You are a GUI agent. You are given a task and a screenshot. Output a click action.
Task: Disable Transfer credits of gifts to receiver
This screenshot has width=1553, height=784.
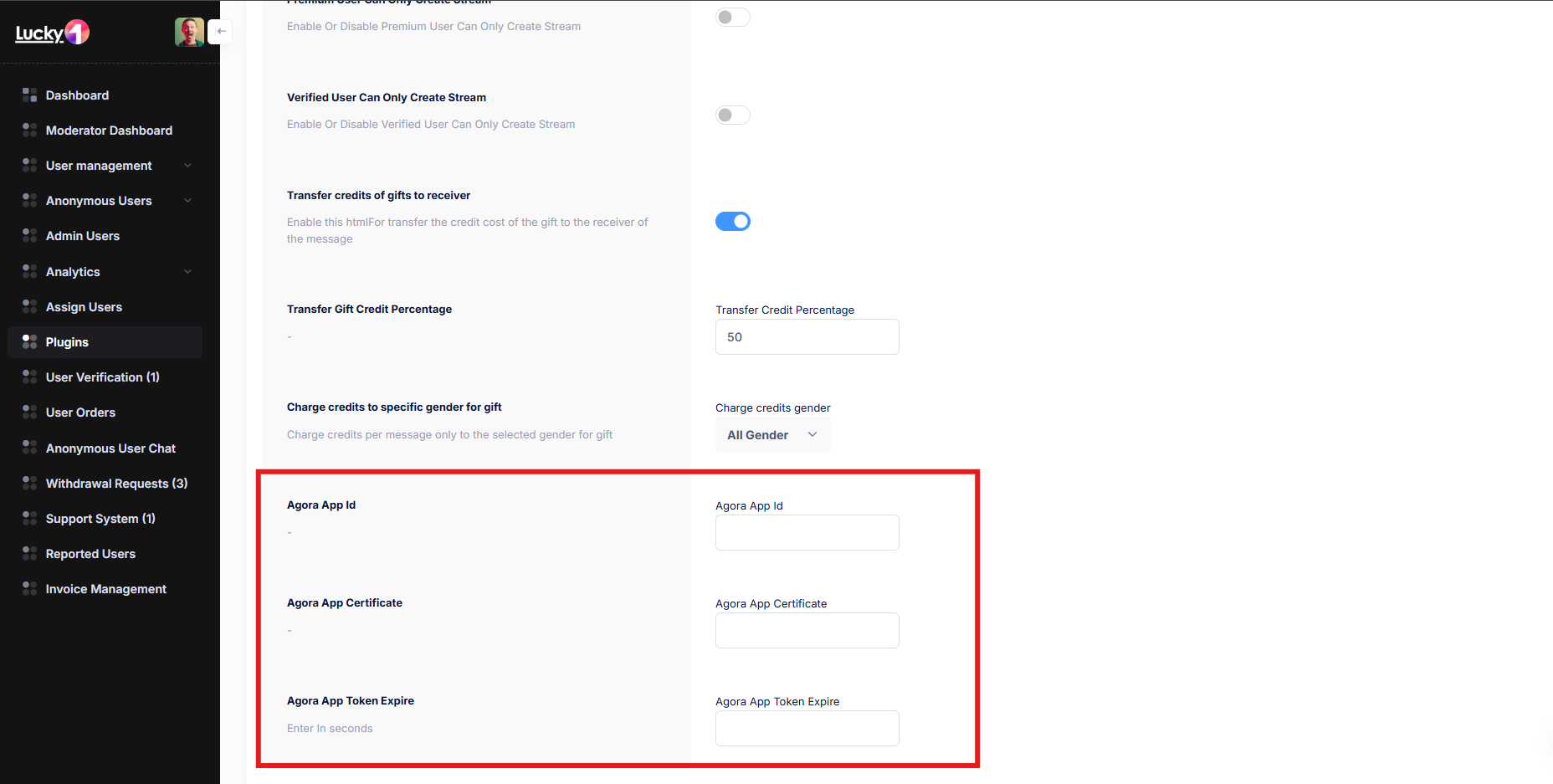click(x=732, y=222)
